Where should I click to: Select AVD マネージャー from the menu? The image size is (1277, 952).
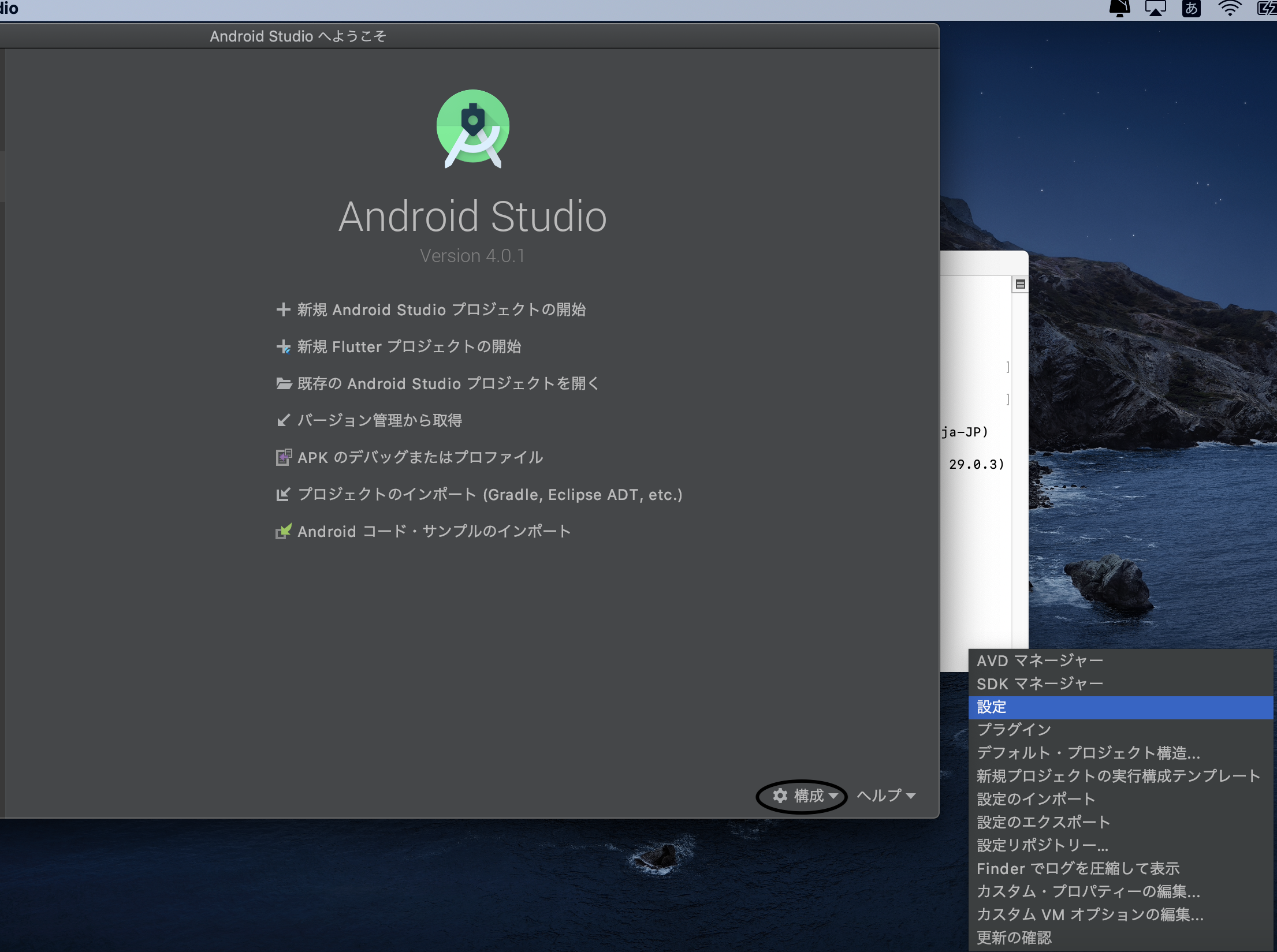click(x=1120, y=660)
